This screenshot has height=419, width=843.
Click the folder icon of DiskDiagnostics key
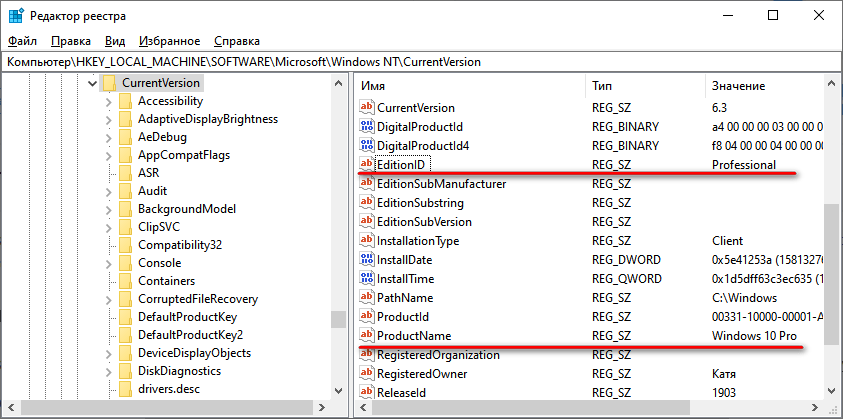click(125, 371)
